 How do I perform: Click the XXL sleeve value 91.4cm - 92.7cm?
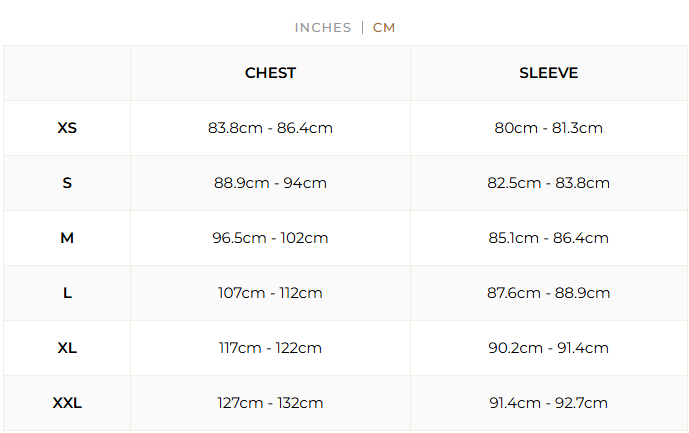tap(548, 403)
